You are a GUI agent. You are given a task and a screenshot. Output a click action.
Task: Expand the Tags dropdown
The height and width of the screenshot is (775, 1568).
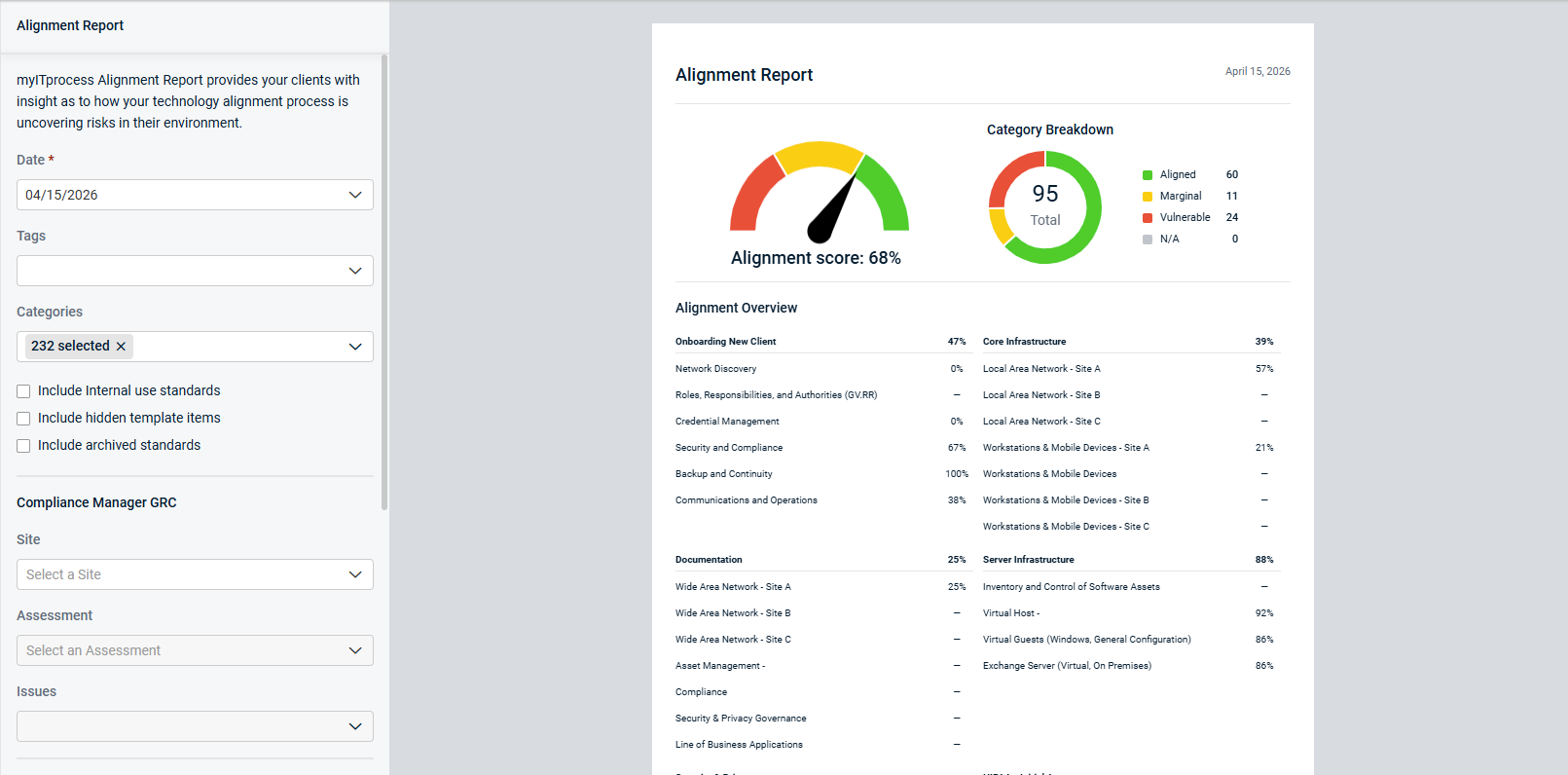355,271
